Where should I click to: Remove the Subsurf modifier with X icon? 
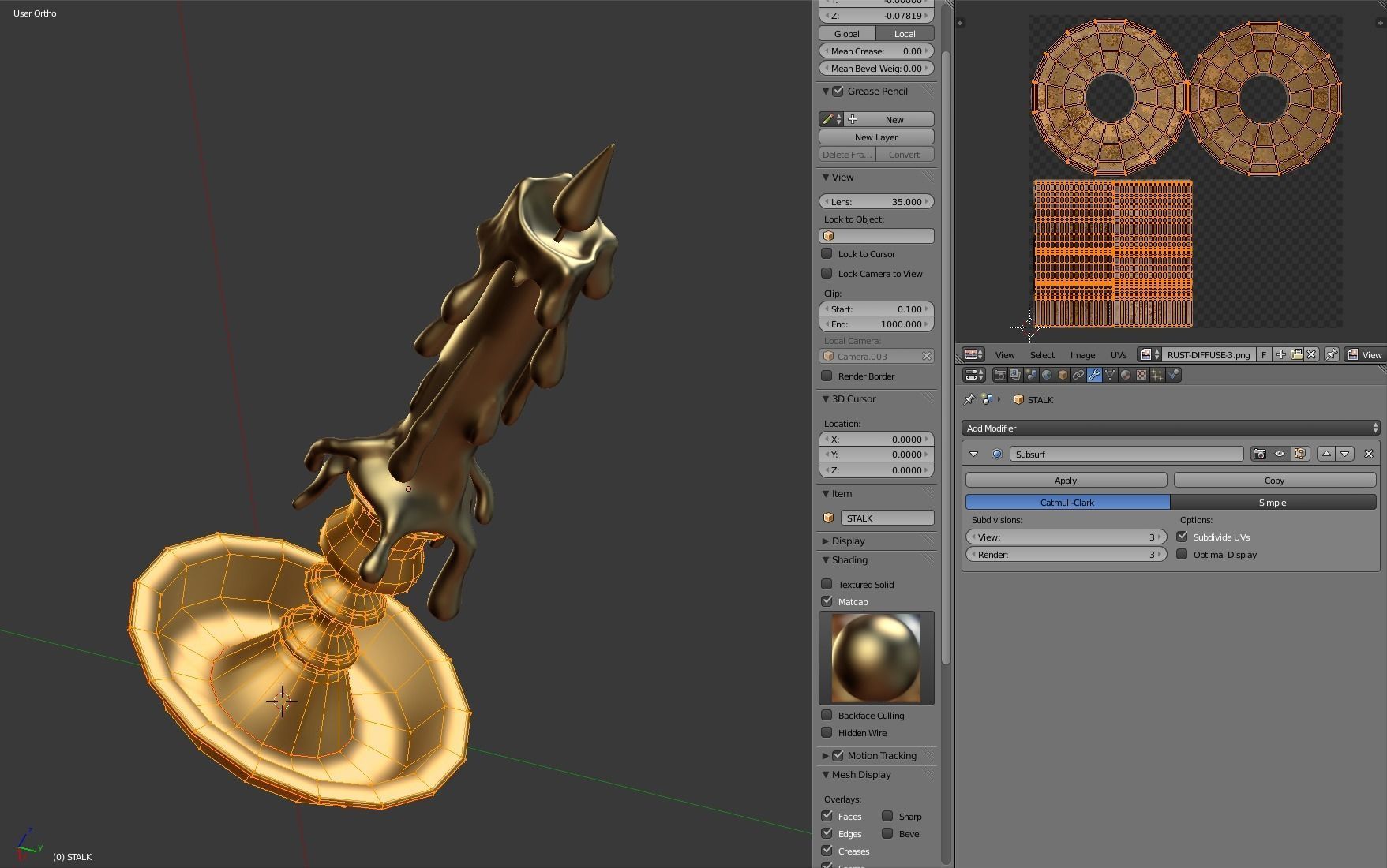pos(1369,454)
